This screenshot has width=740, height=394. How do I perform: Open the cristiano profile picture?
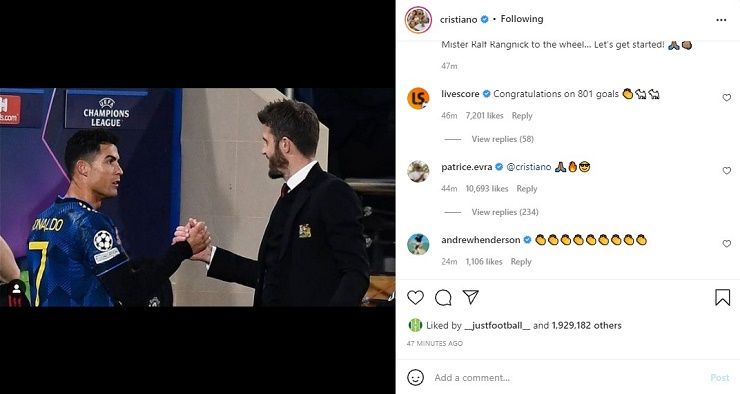418,20
